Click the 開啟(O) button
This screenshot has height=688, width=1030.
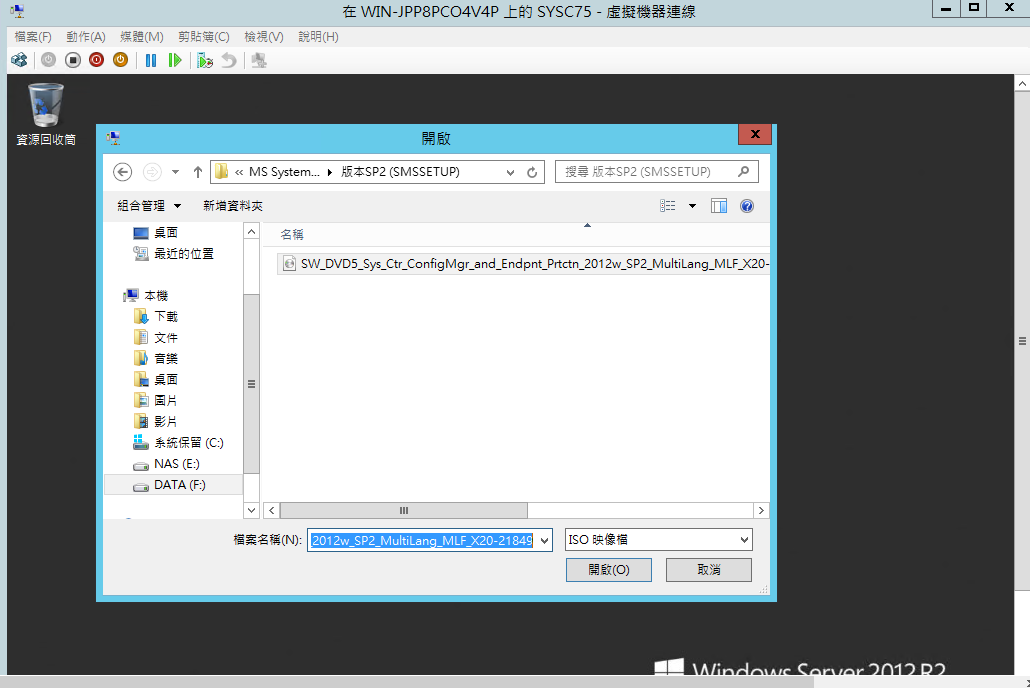[609, 570]
